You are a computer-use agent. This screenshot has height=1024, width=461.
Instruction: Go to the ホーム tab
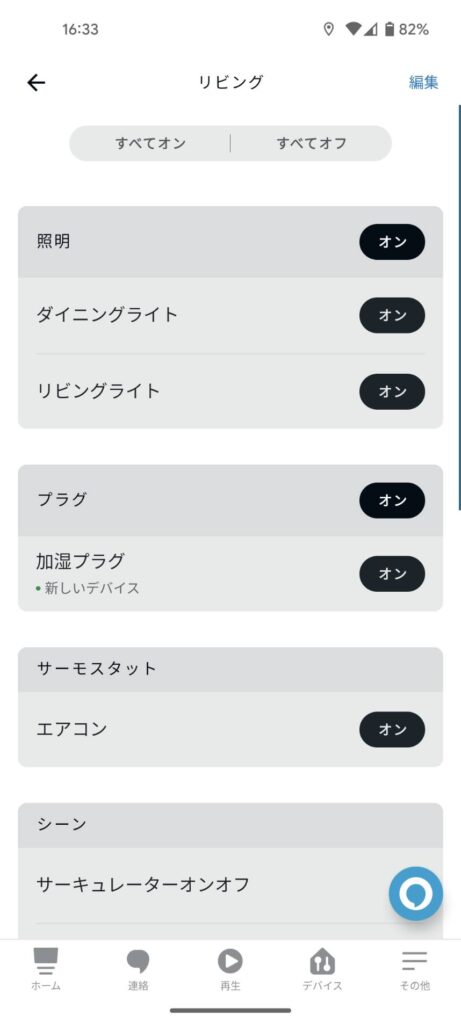tap(46, 970)
